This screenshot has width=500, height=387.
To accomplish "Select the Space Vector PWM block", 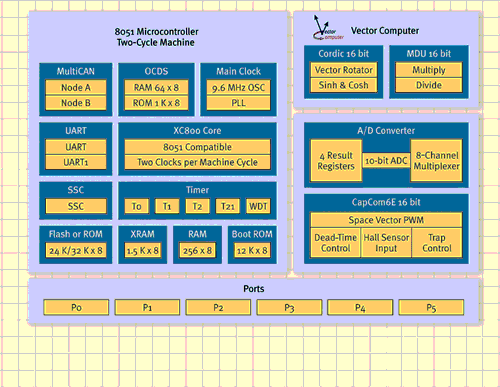I will [386, 220].
